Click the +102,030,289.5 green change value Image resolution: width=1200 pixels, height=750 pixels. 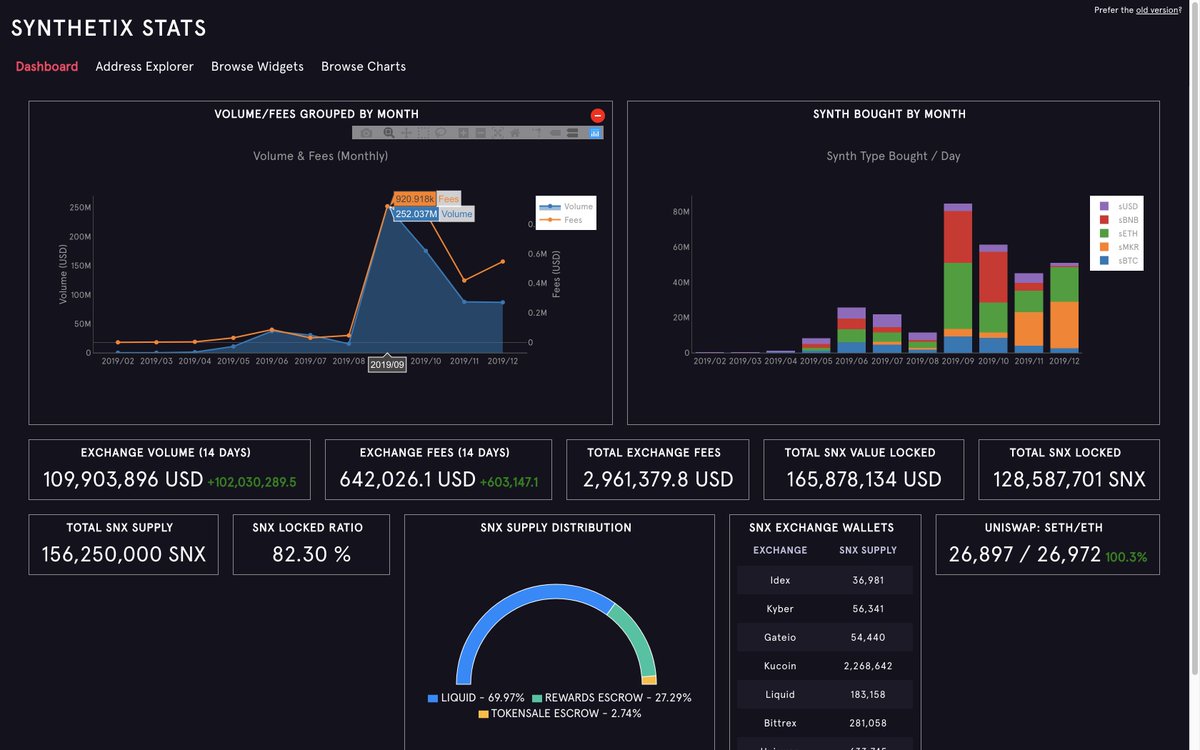(x=252, y=483)
